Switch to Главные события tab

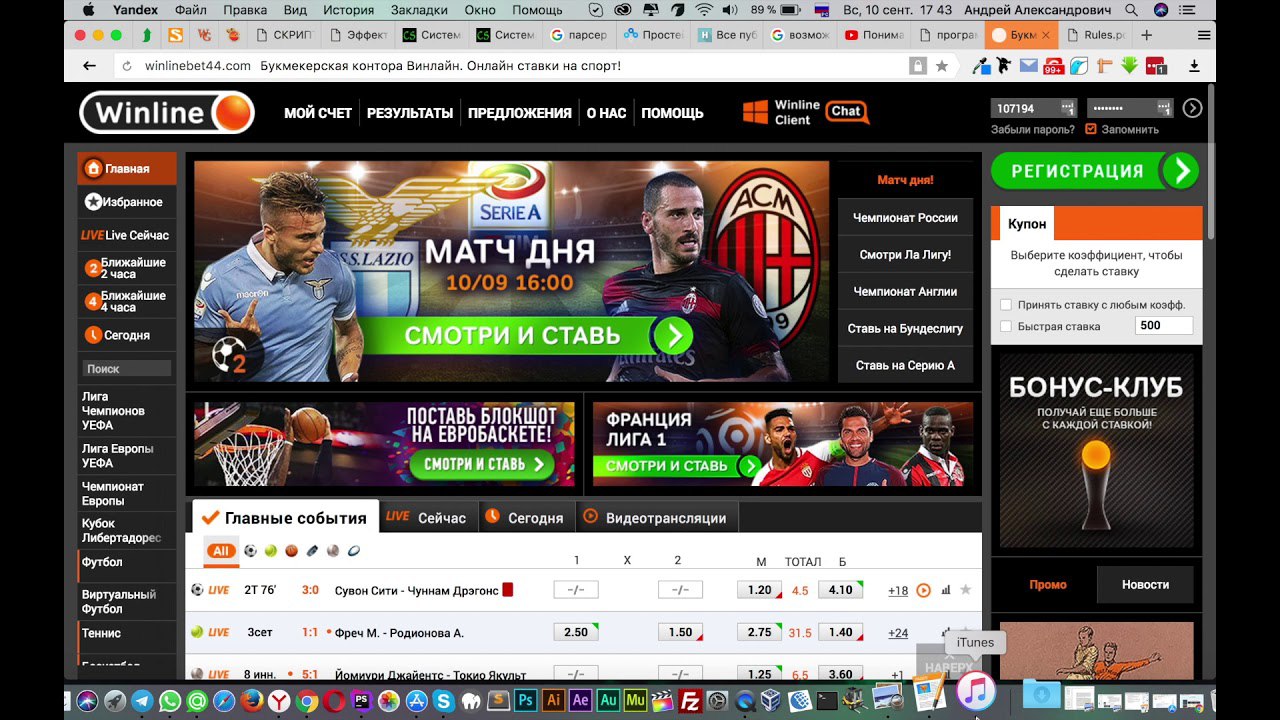point(285,518)
